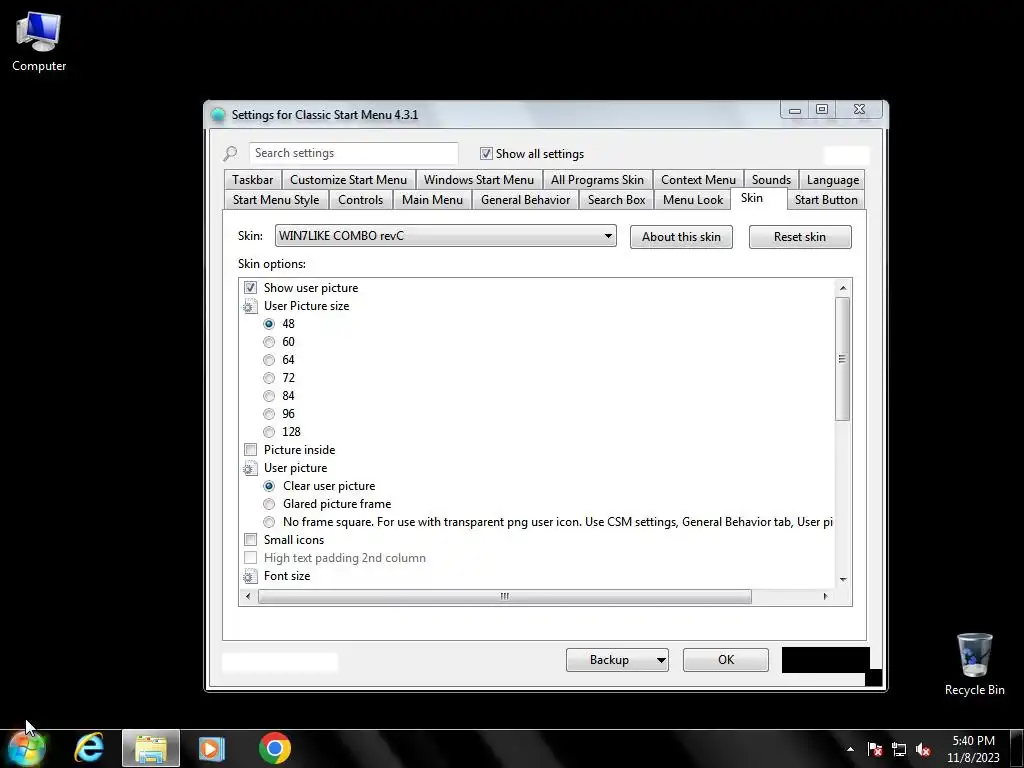Viewport: 1024px width, 768px height.
Task: Click scroll up arrow in skin options
Action: tap(843, 288)
